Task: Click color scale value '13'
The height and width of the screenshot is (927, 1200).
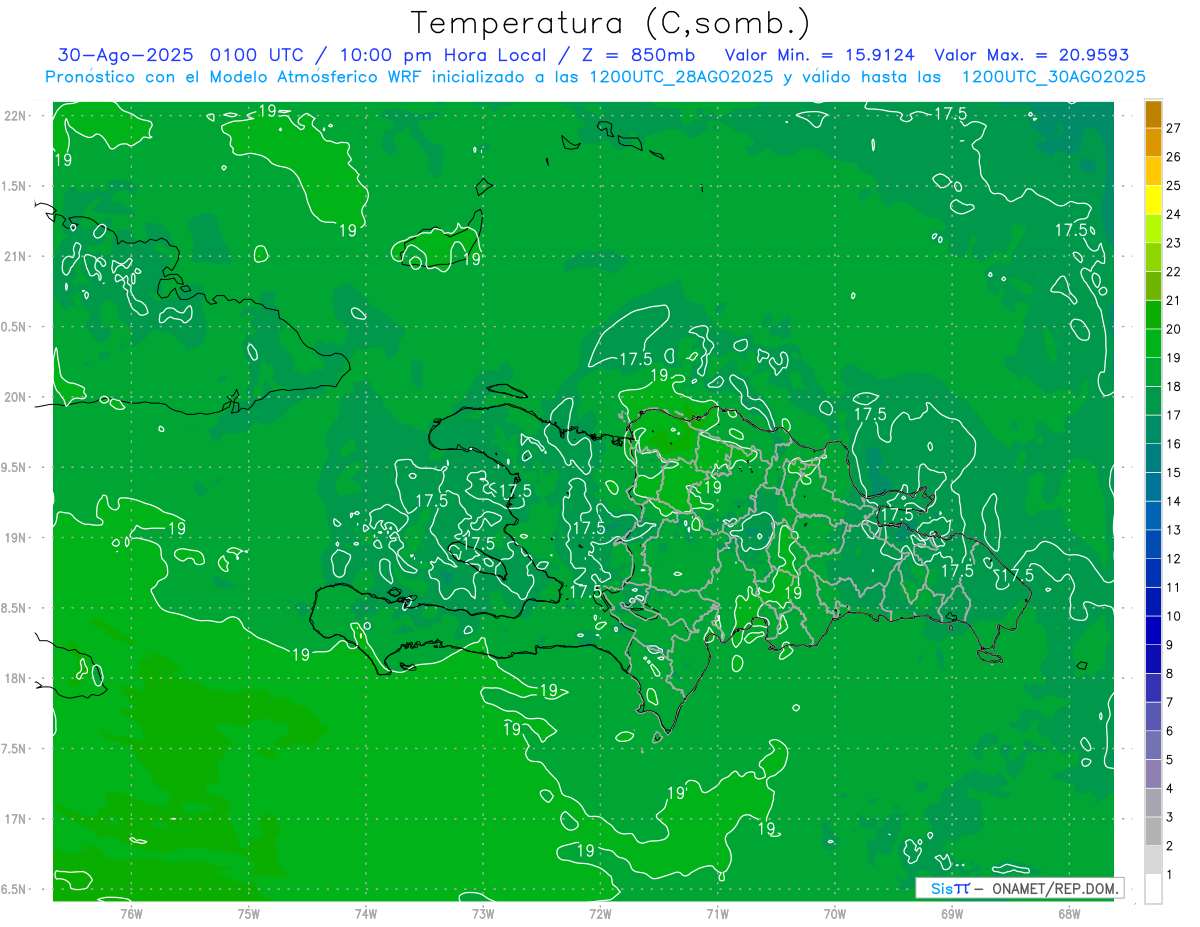Action: point(1173,530)
